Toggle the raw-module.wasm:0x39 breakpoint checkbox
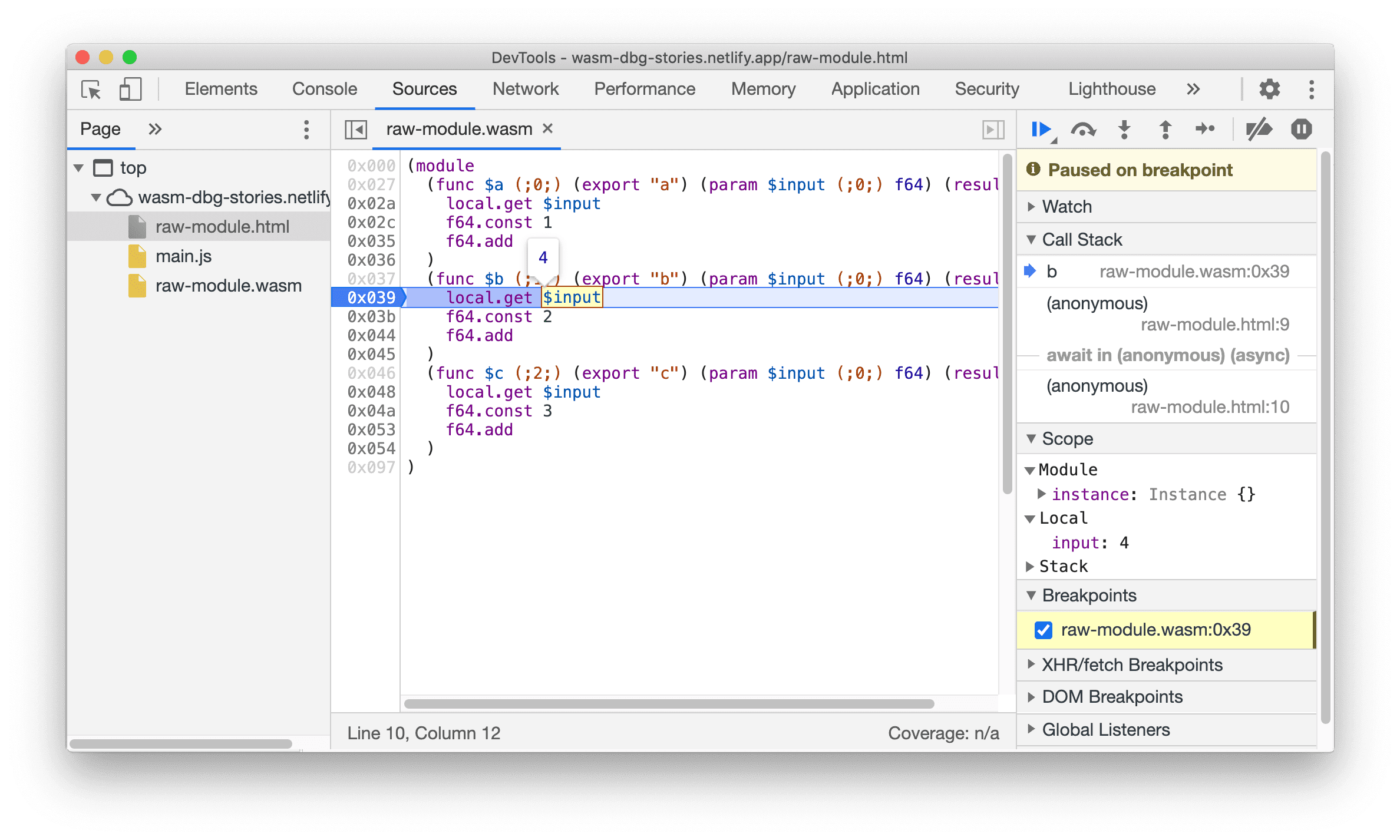The image size is (1400, 840). pyautogui.click(x=1043, y=629)
